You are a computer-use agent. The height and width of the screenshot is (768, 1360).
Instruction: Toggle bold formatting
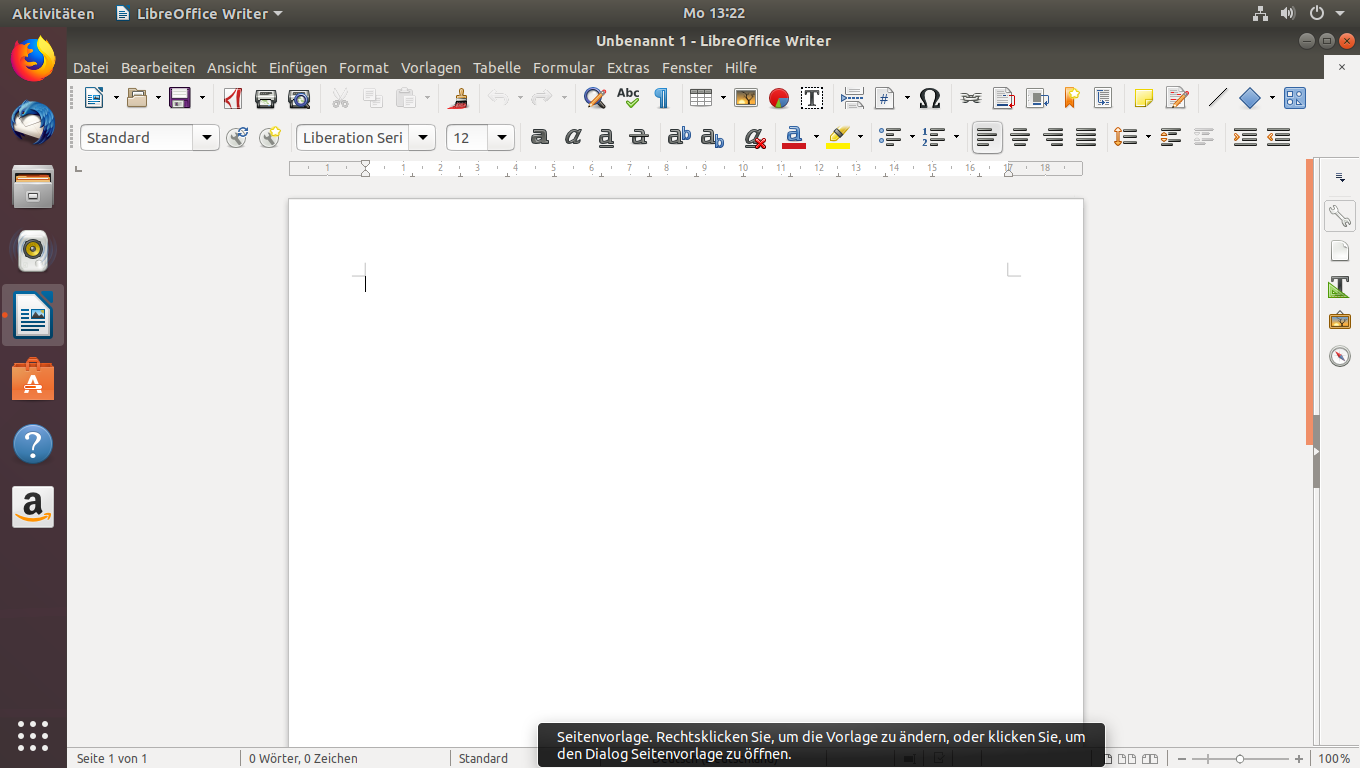(x=540, y=137)
